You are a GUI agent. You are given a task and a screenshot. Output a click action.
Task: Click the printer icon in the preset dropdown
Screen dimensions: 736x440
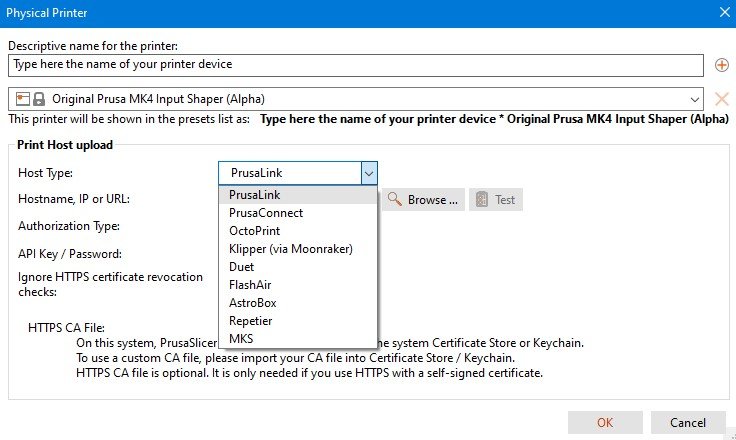click(23, 99)
